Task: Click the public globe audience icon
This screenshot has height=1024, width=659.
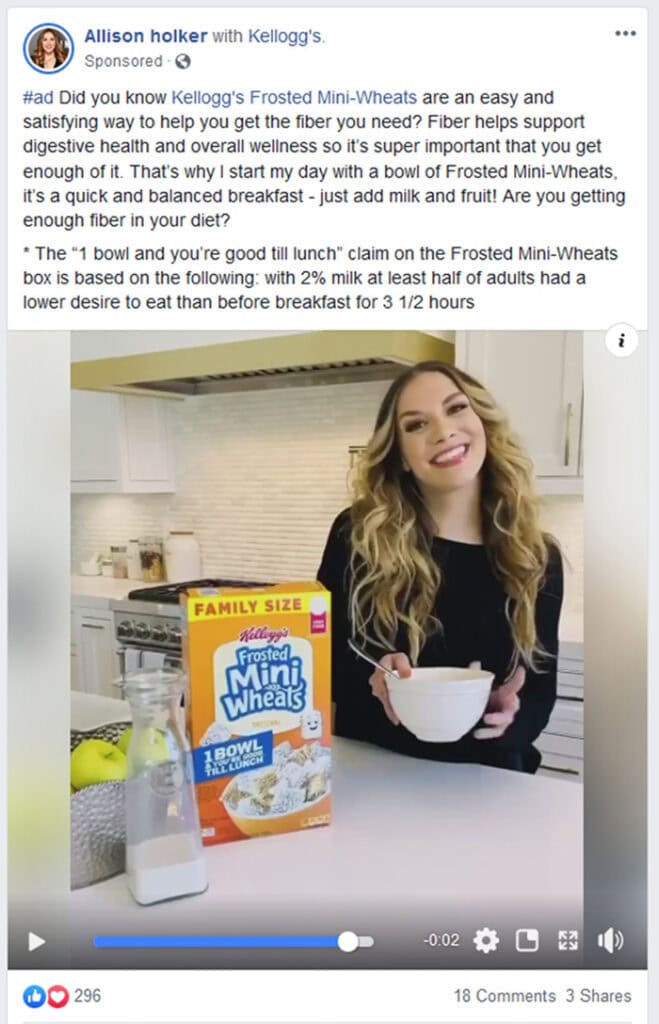Action: (x=183, y=61)
